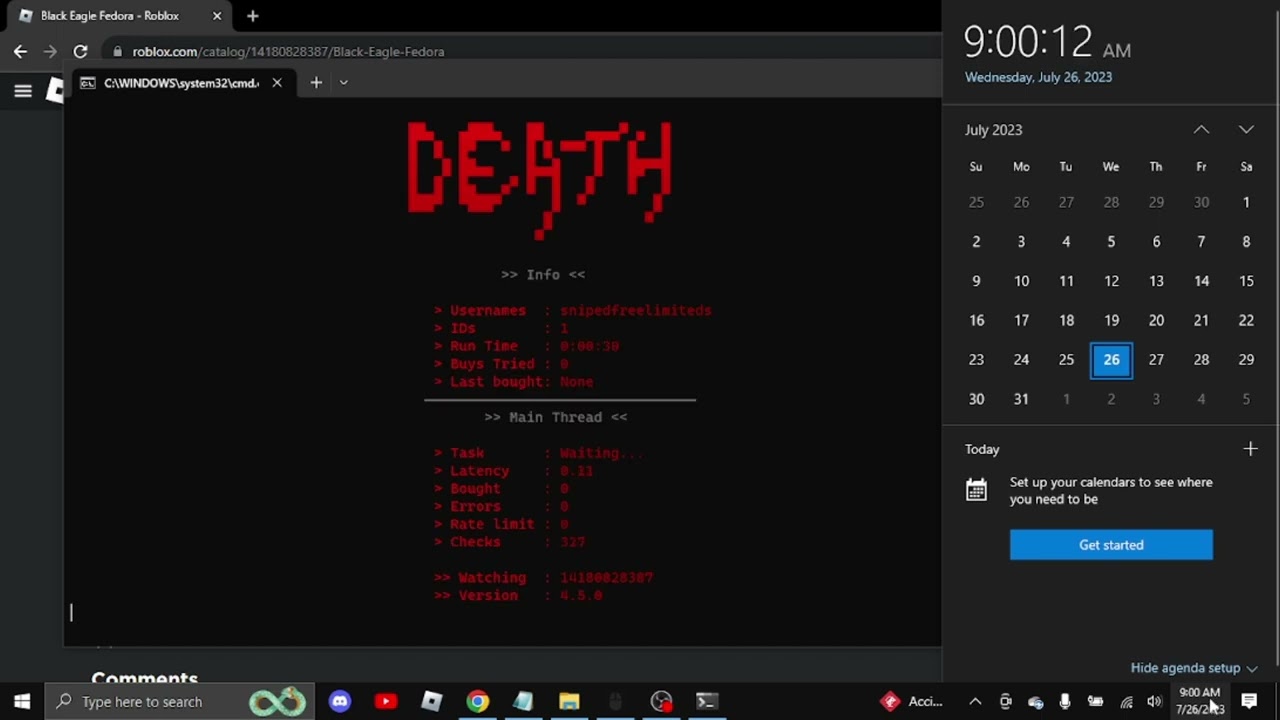The height and width of the screenshot is (720, 1280).
Task: Open File Explorer folder icon in taskbar
Action: point(569,702)
